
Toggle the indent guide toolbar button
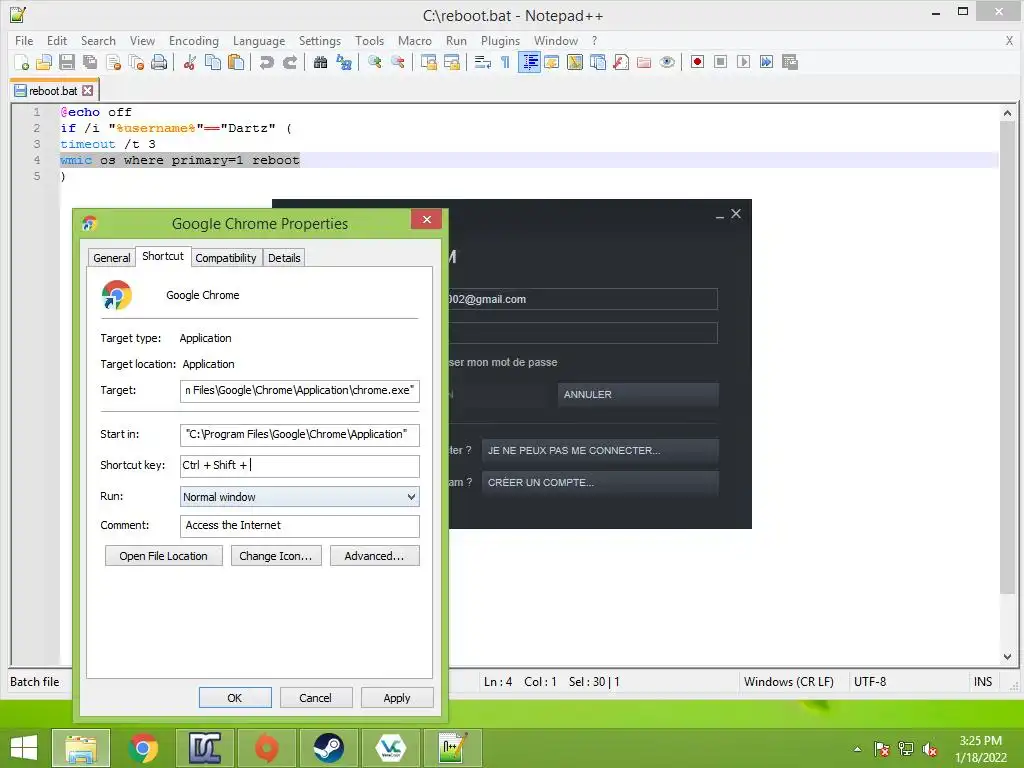[x=530, y=62]
